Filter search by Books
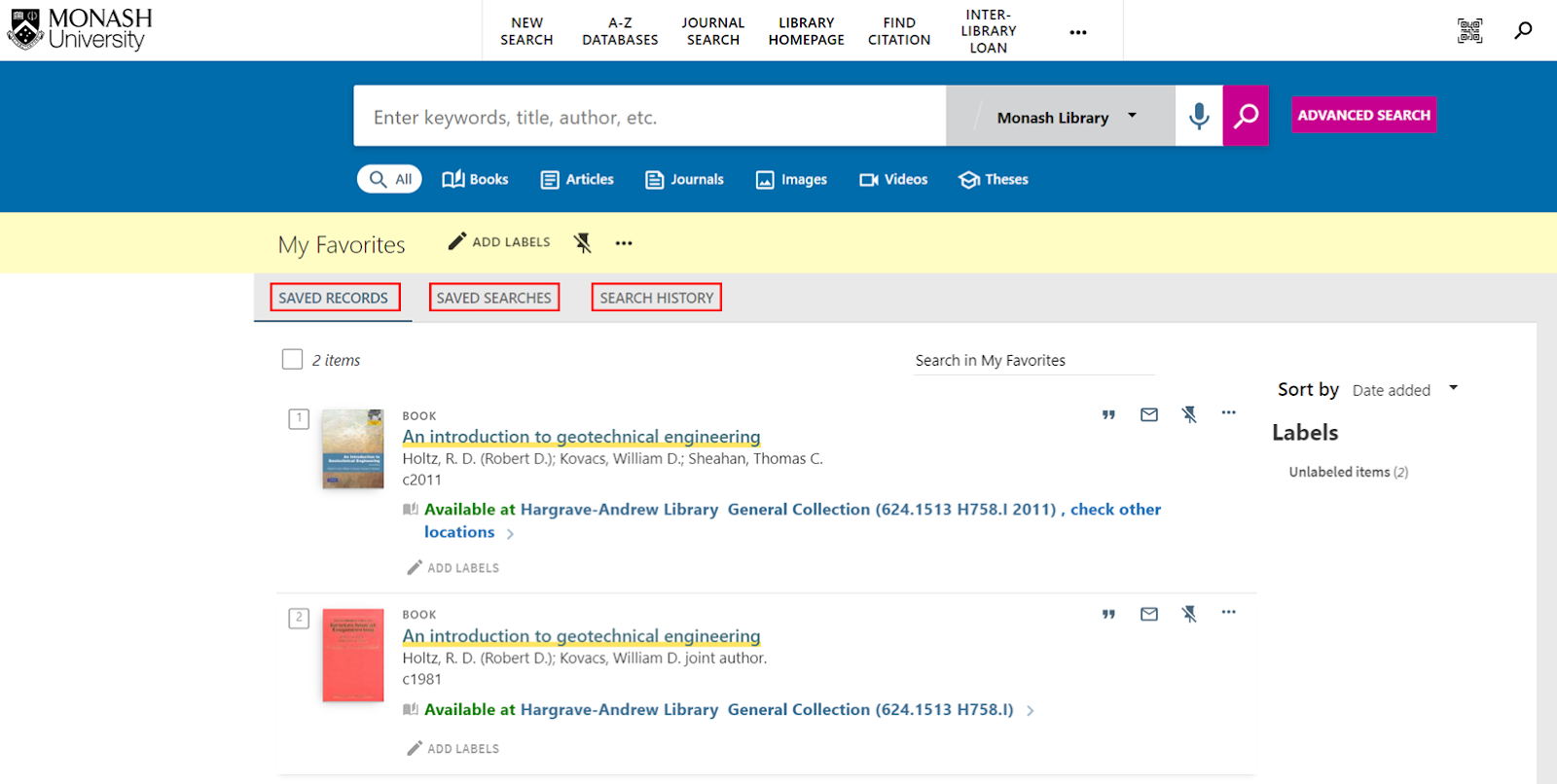This screenshot has width=1557, height=784. pos(475,179)
